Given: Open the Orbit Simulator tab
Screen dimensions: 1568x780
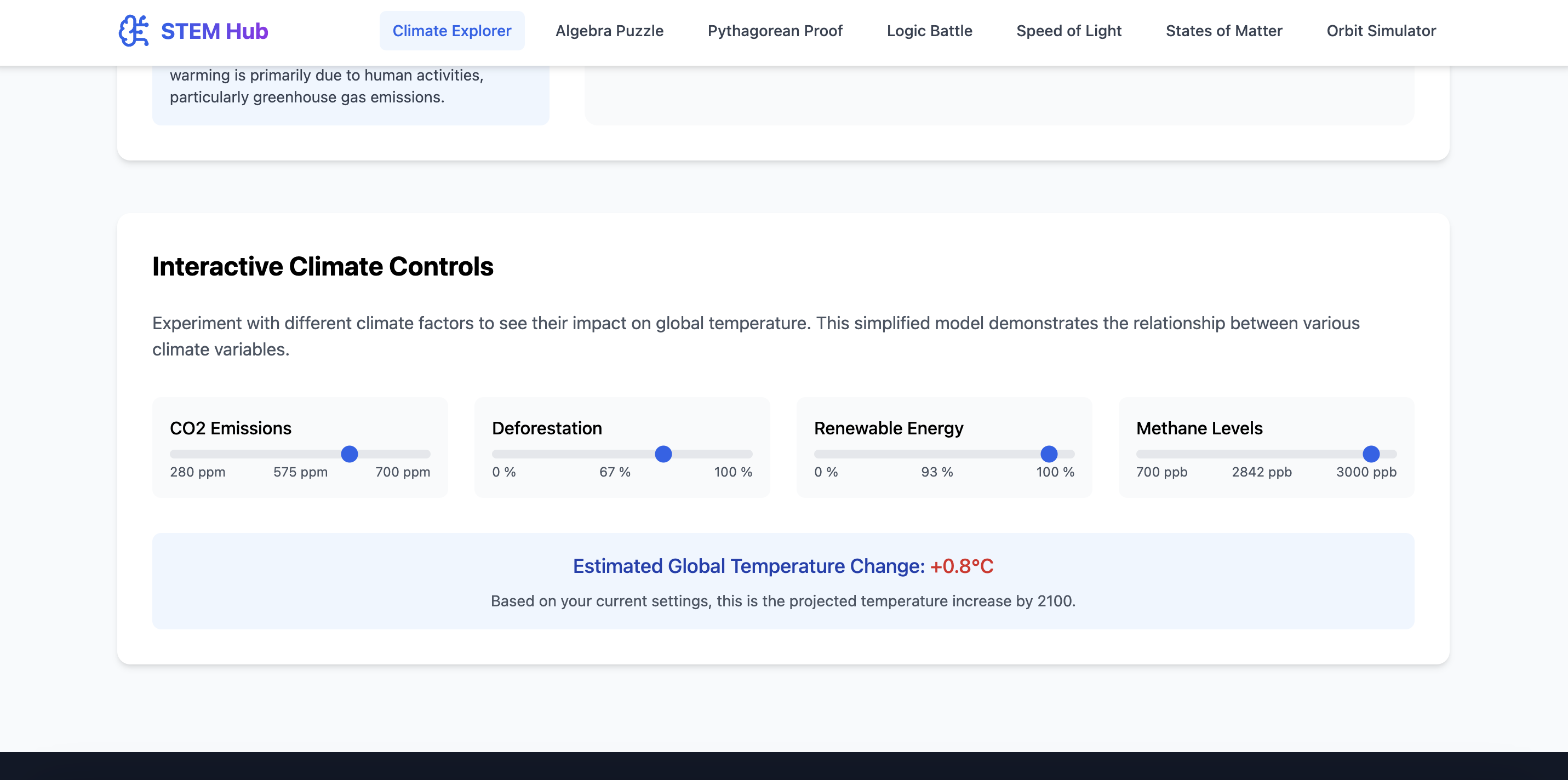Looking at the screenshot, I should click(x=1381, y=31).
